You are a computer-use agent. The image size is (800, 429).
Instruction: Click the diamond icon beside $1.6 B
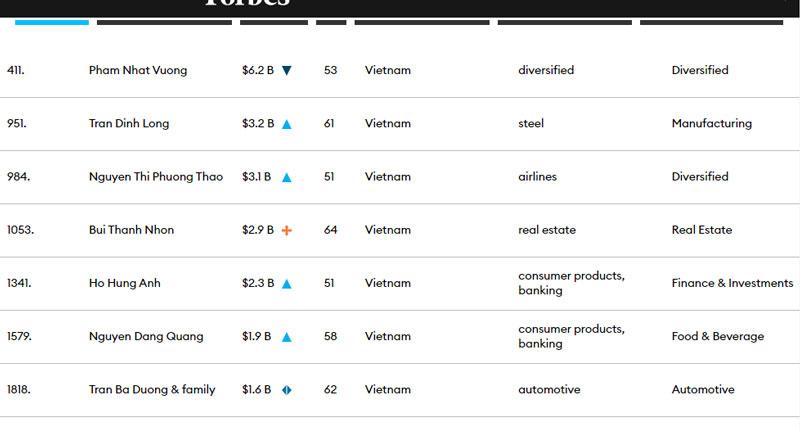pos(286,390)
